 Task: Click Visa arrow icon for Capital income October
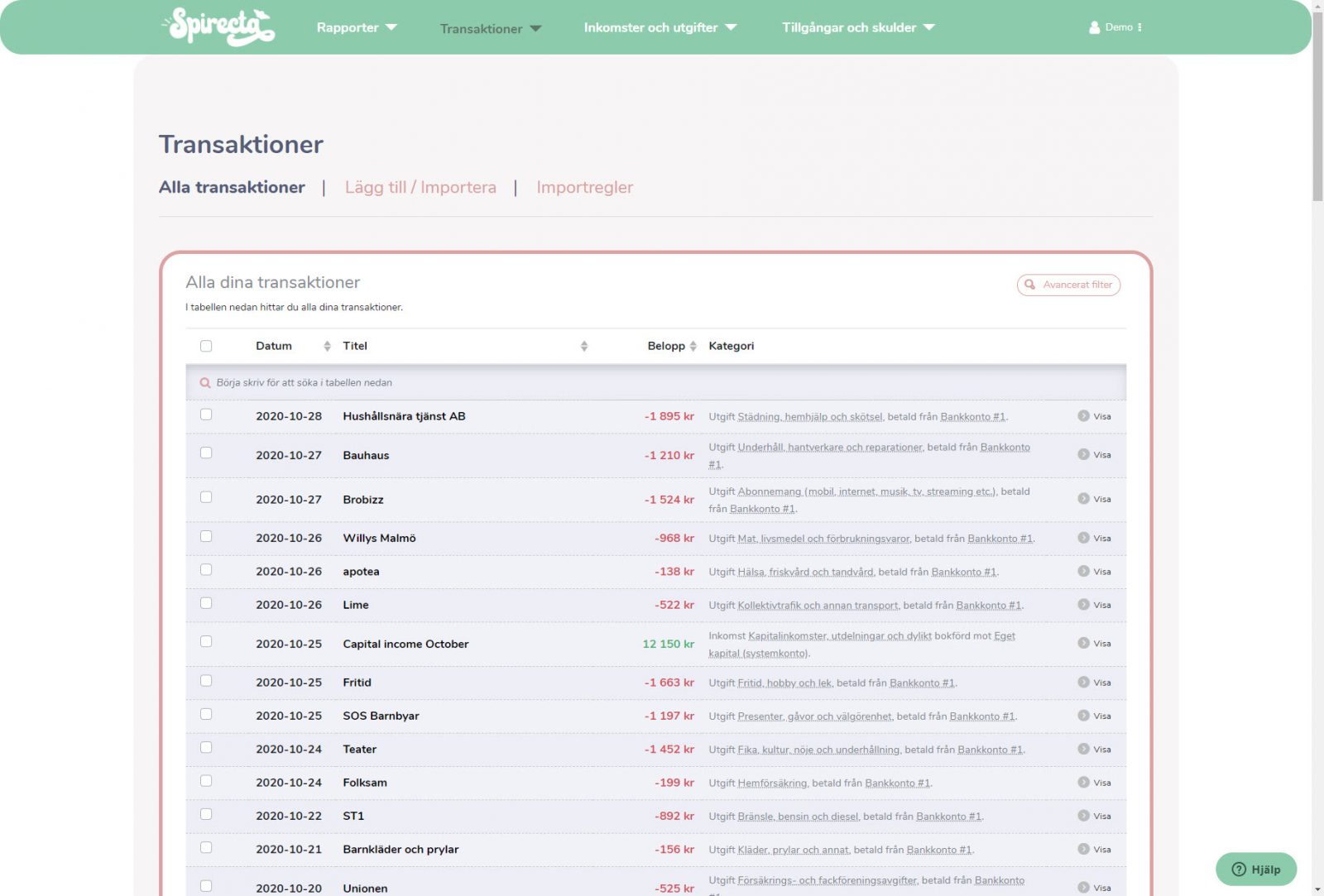(x=1083, y=643)
